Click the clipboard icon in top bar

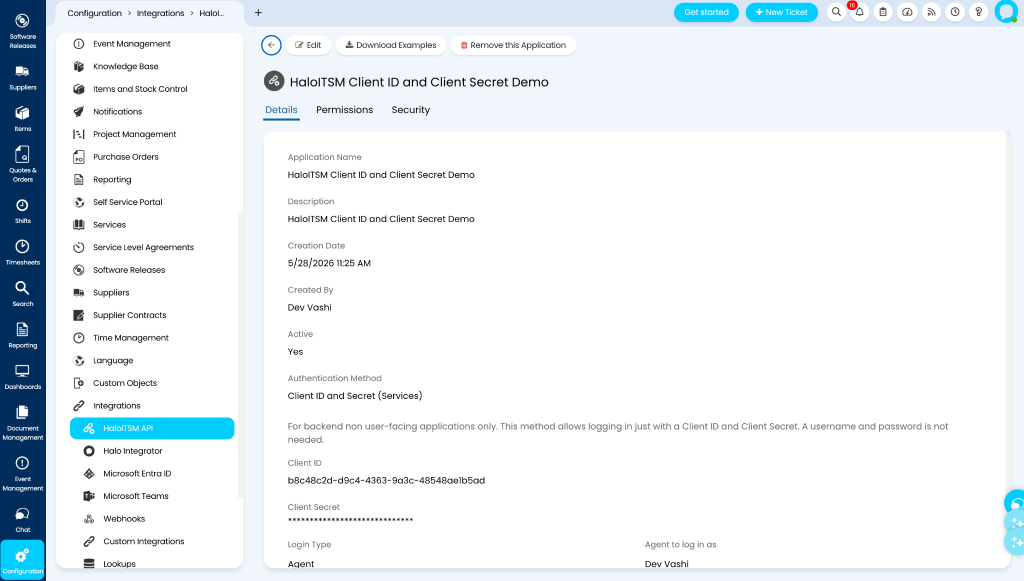point(883,12)
